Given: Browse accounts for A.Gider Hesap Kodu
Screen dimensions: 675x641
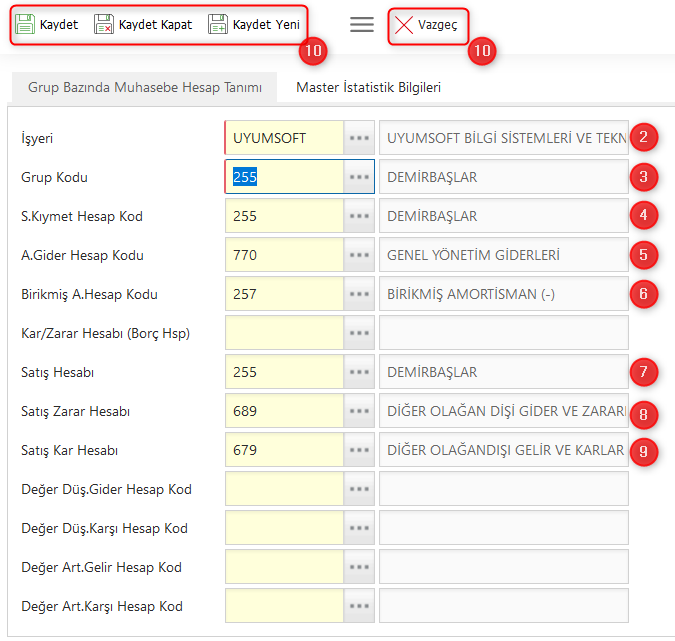Looking at the screenshot, I should [x=359, y=255].
